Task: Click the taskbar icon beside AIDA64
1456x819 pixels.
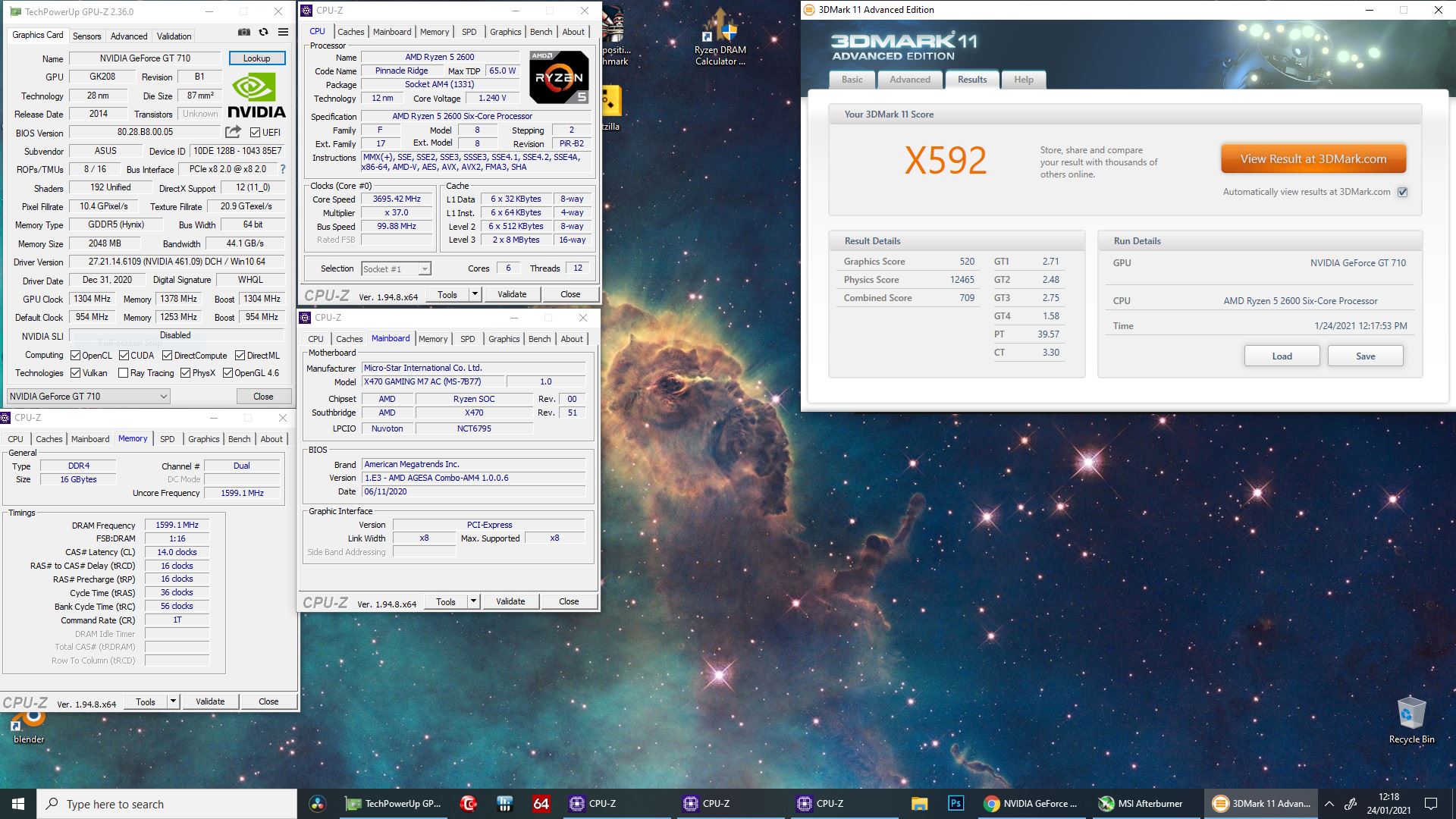Action: coord(504,804)
